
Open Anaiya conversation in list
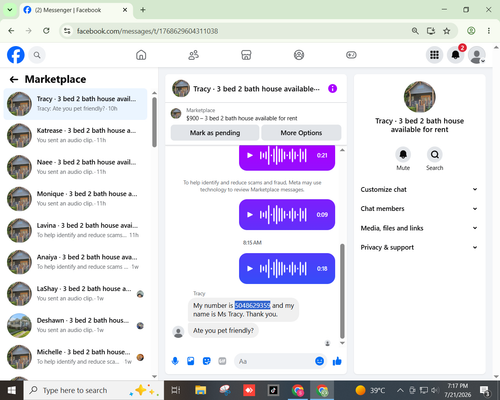pos(75,262)
